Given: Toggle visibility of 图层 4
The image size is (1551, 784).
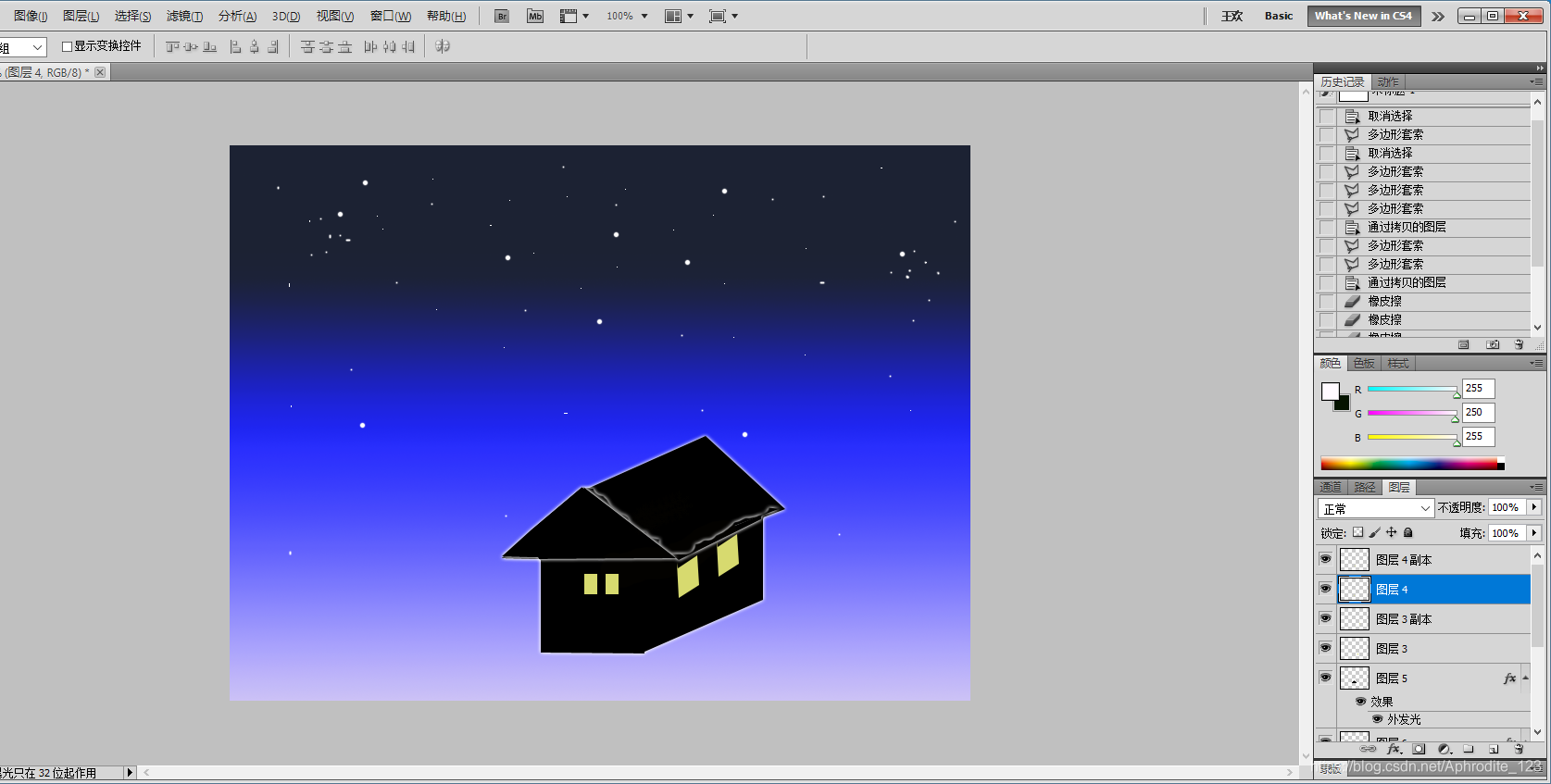Looking at the screenshot, I should [x=1325, y=589].
